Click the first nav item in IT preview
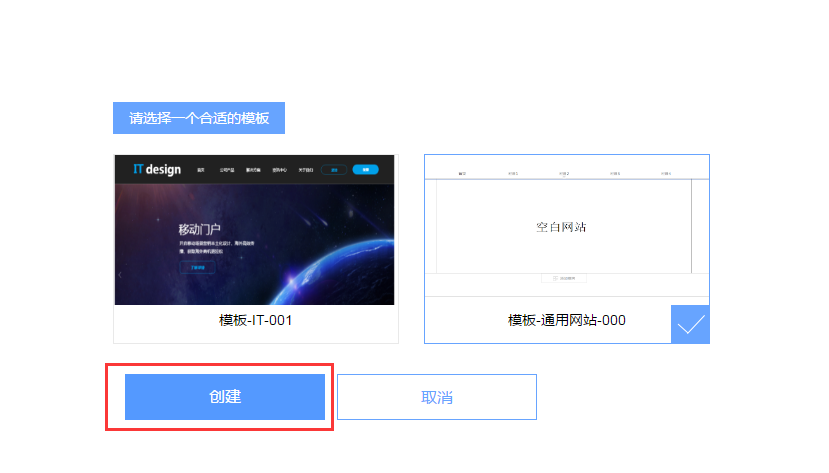The width and height of the screenshot is (829, 473). pos(201,170)
